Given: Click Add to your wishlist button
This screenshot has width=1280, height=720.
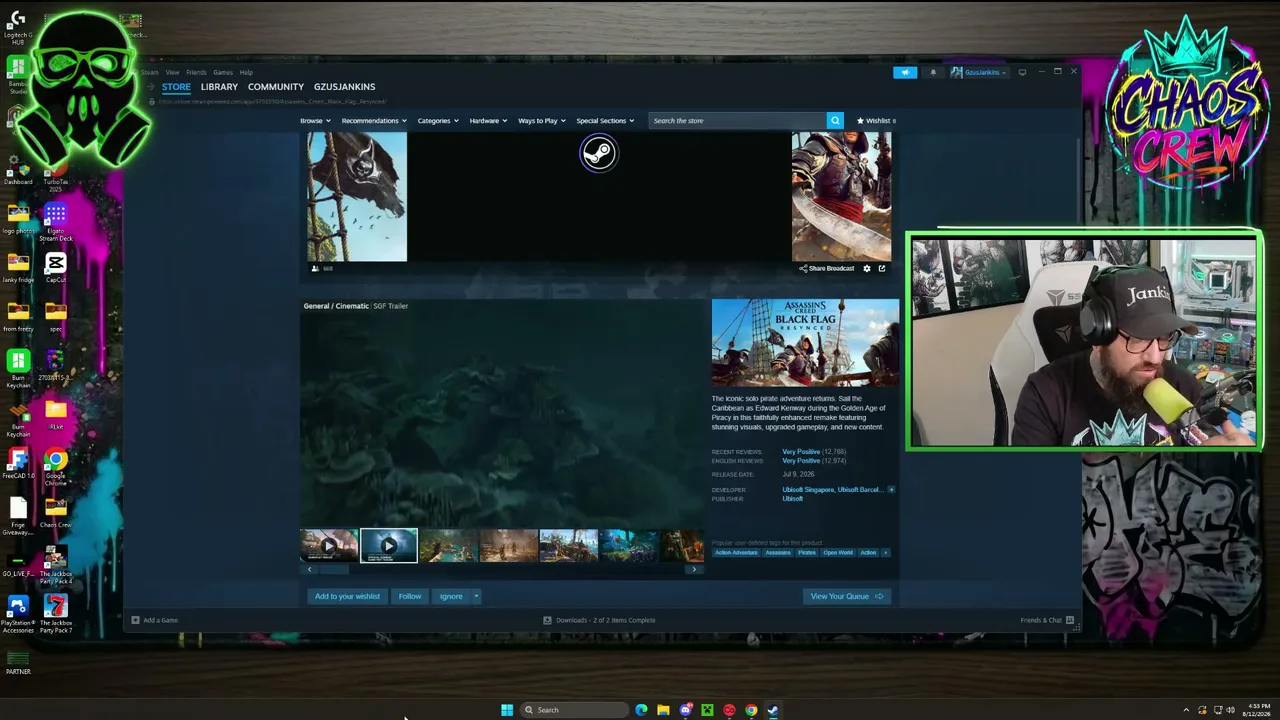Looking at the screenshot, I should tap(347, 596).
